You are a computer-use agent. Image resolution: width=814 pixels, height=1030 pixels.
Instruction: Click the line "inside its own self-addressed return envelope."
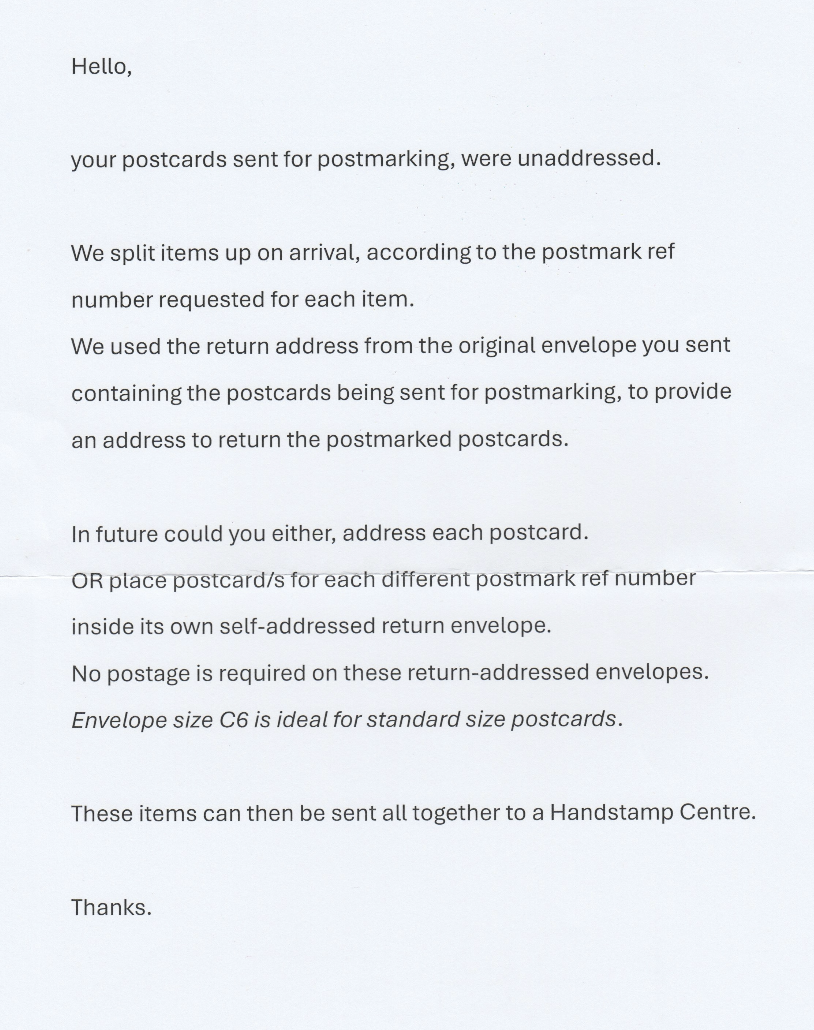click(311, 626)
